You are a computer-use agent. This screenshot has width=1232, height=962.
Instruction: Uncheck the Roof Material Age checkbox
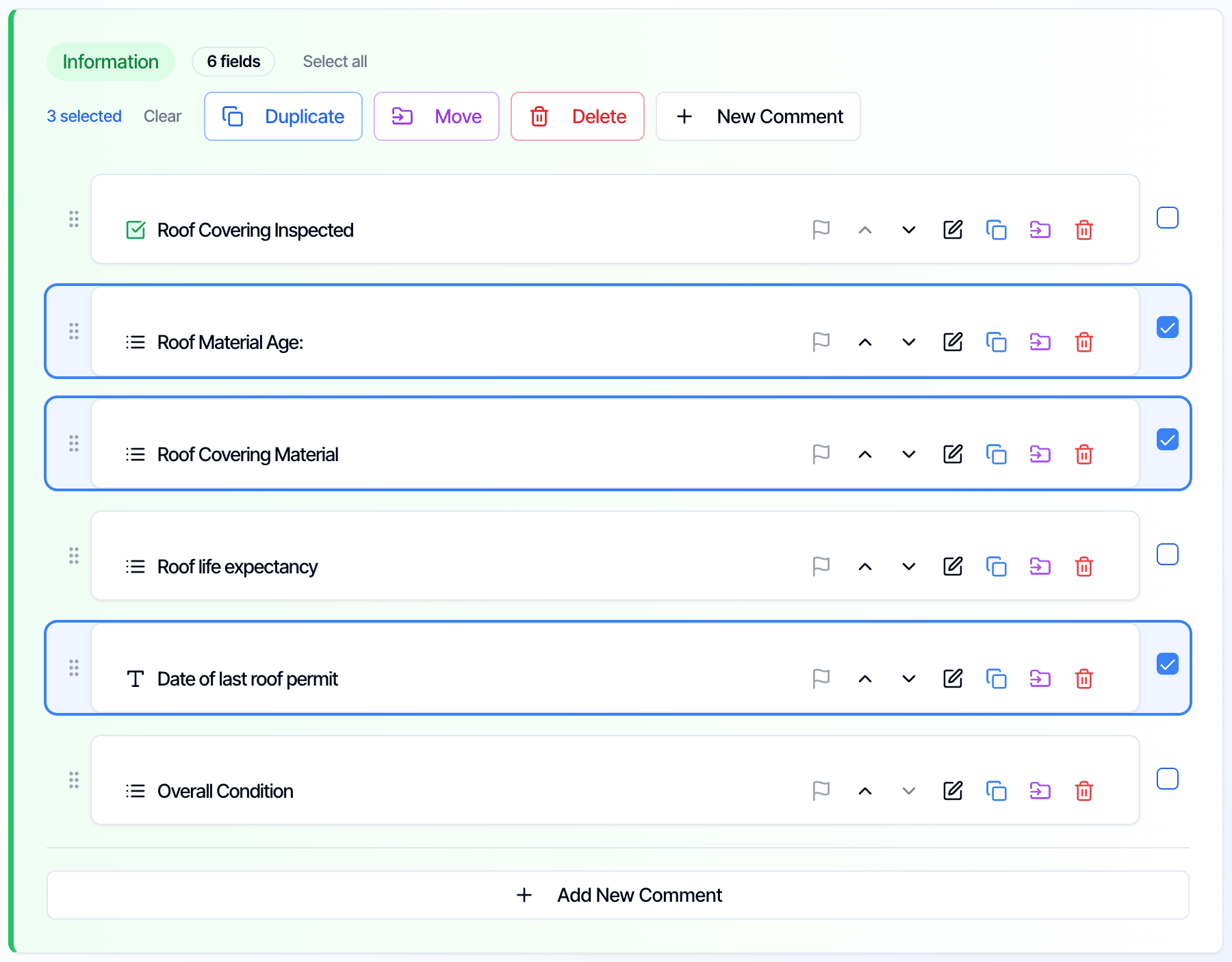coord(1168,327)
